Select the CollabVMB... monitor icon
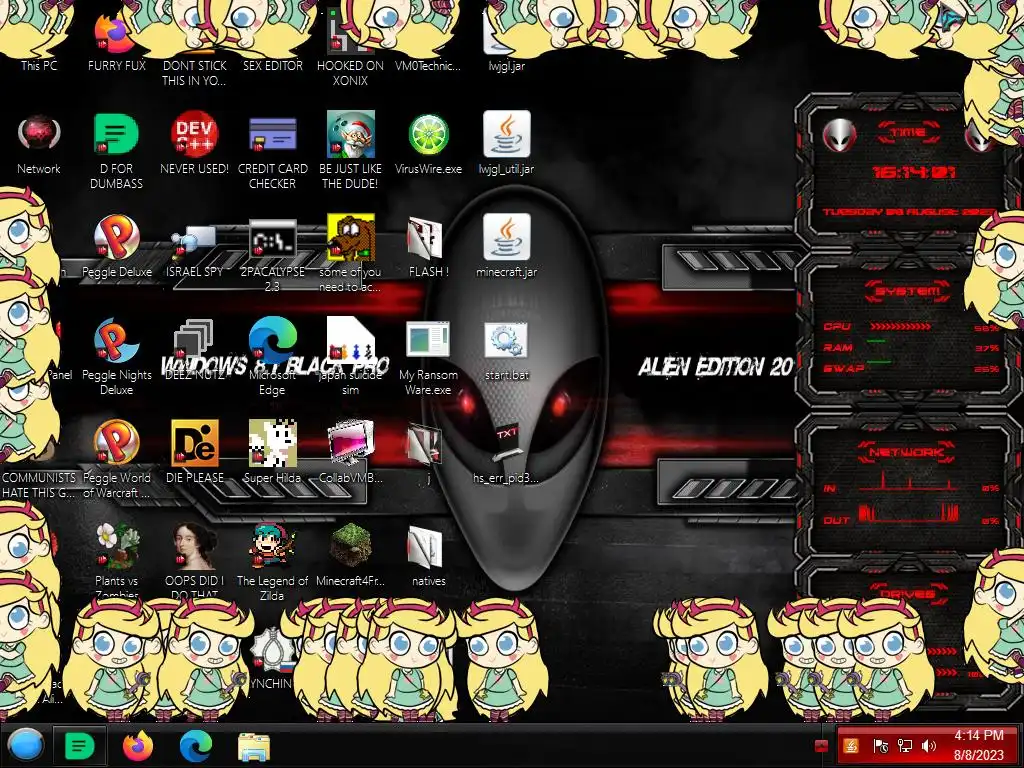The height and width of the screenshot is (768, 1024). [x=350, y=452]
